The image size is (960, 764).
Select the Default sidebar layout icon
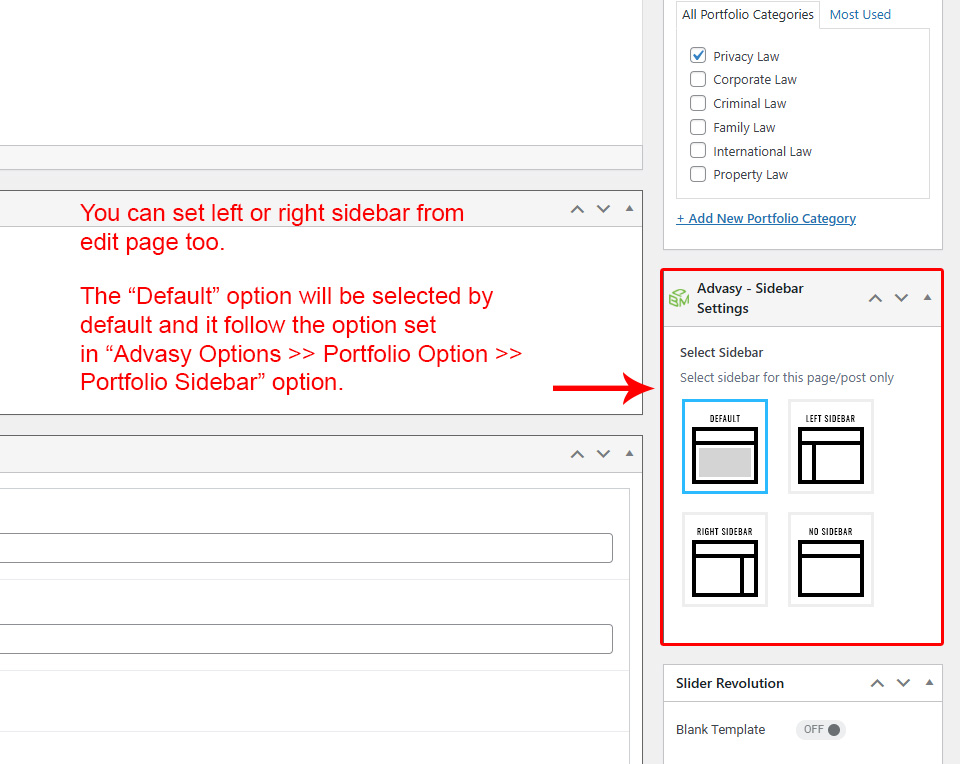tap(725, 446)
